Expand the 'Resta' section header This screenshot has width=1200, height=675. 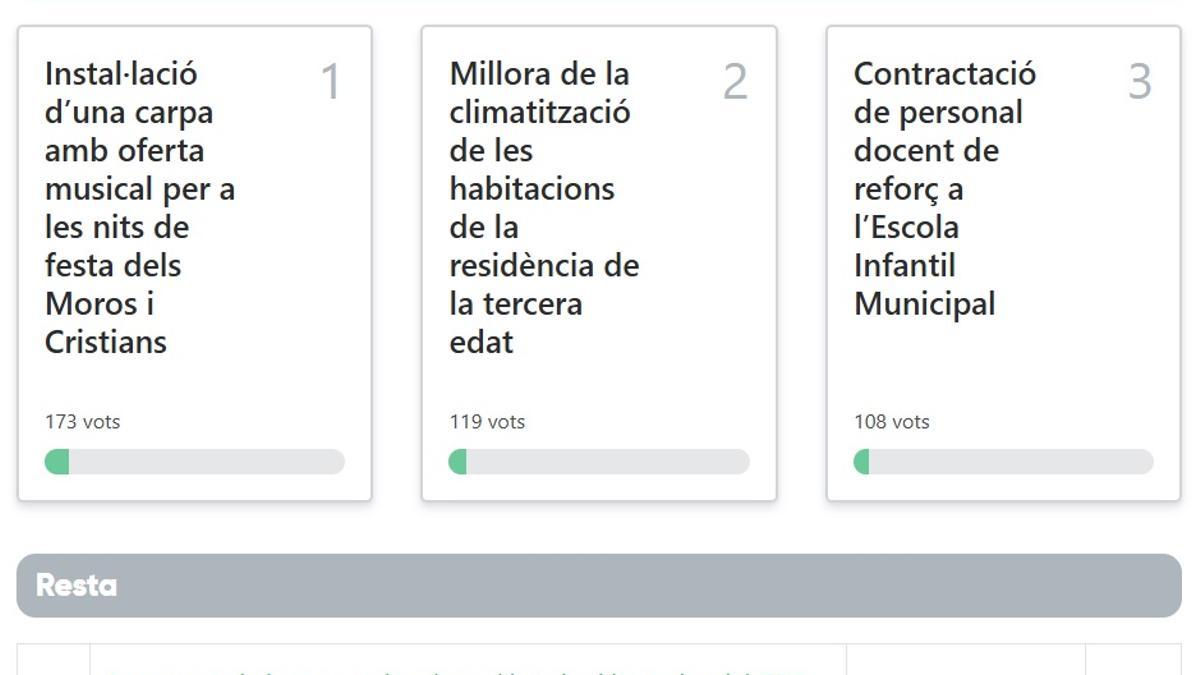click(x=75, y=585)
